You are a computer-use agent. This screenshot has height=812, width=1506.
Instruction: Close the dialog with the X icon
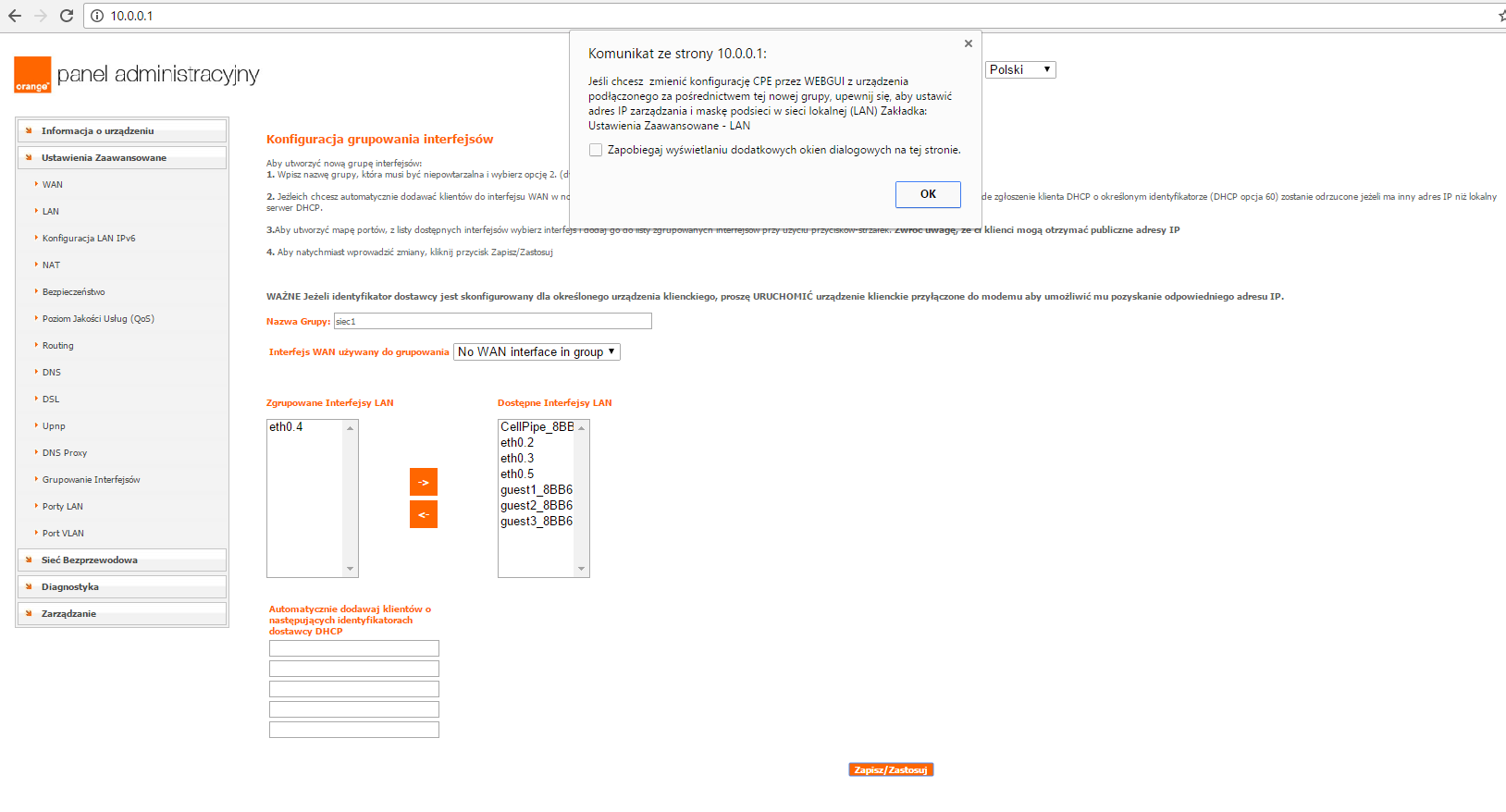969,43
